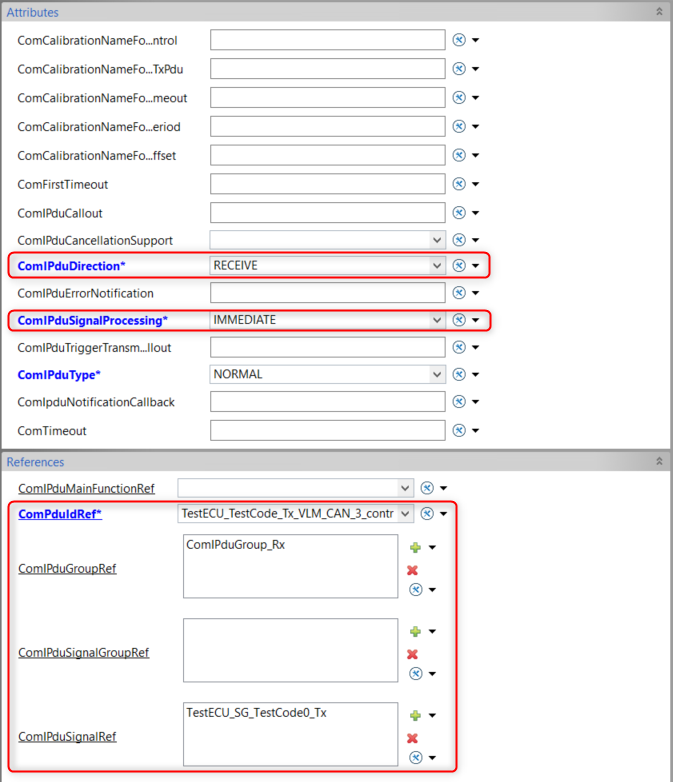The image size is (673, 782).
Task: Click reset icon beside ComIPduCancellationSupport
Action: click(459, 240)
